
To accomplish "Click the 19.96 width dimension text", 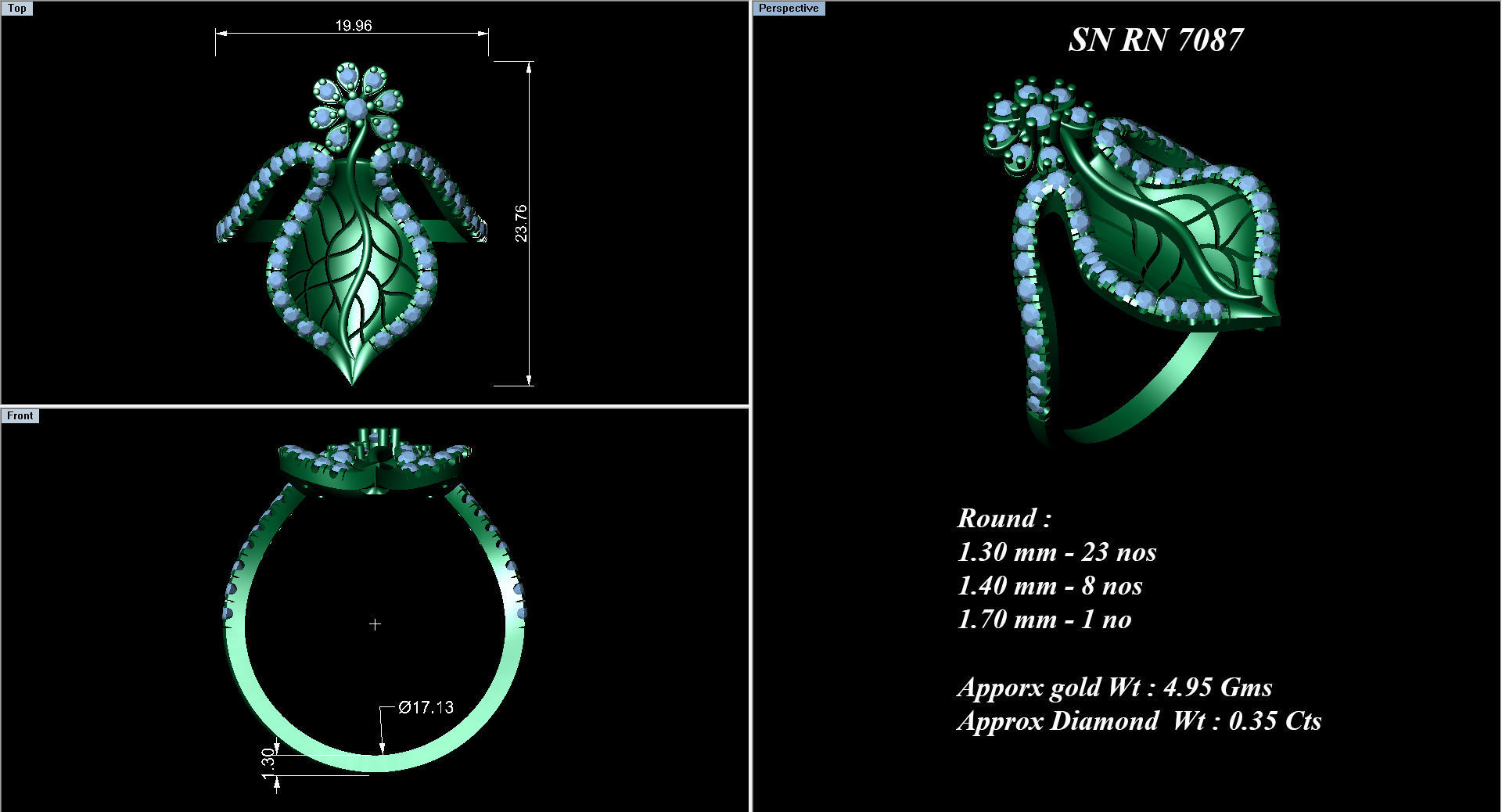I will click(x=354, y=26).
